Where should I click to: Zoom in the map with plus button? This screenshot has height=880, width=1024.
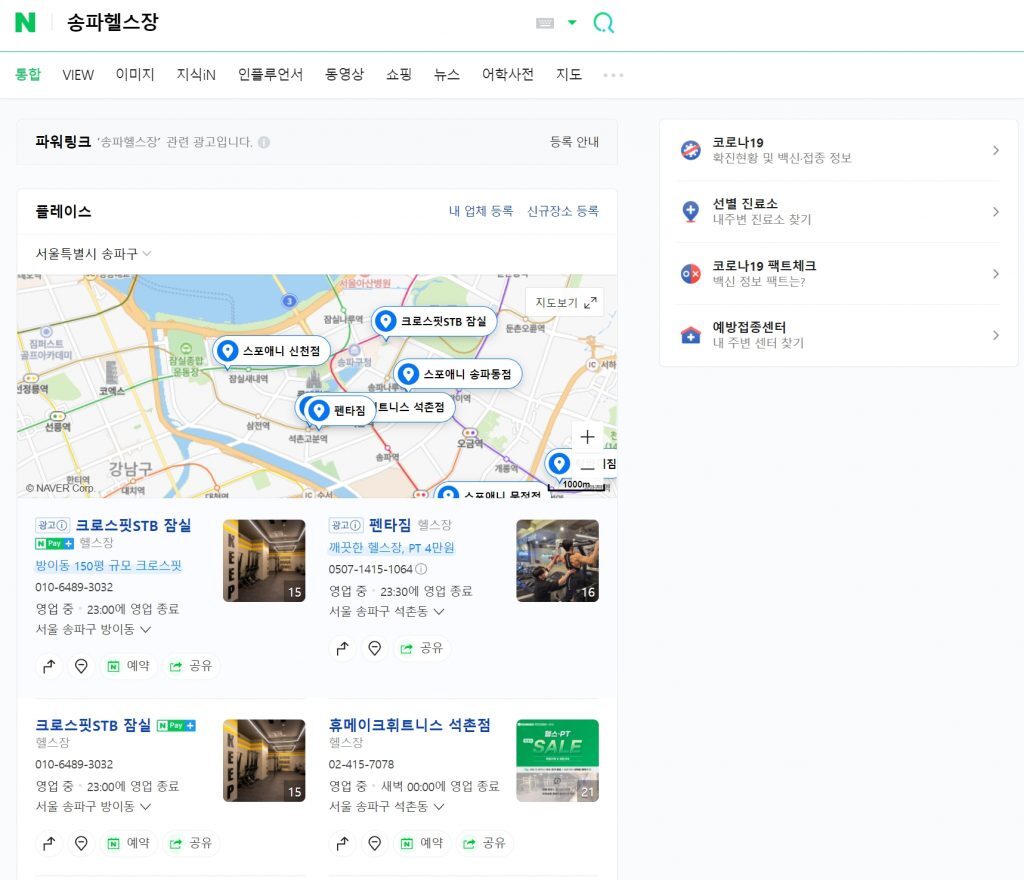click(x=587, y=437)
